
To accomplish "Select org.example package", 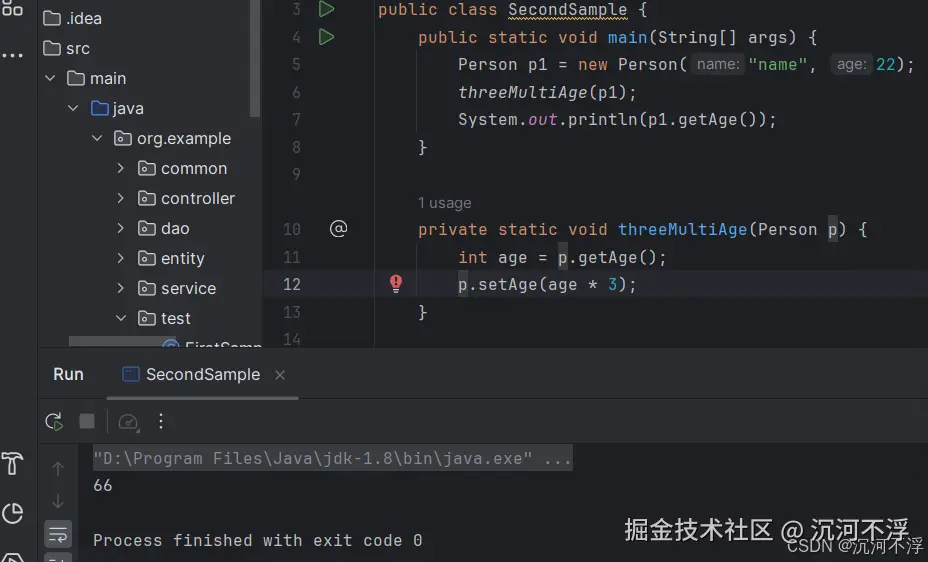I will coord(172,138).
